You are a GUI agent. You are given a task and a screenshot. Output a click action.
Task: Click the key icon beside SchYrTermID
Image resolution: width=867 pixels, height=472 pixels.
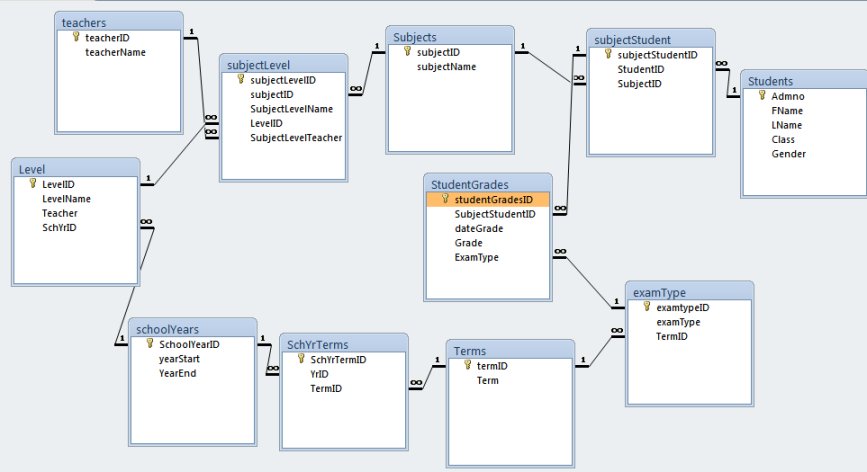point(301,359)
